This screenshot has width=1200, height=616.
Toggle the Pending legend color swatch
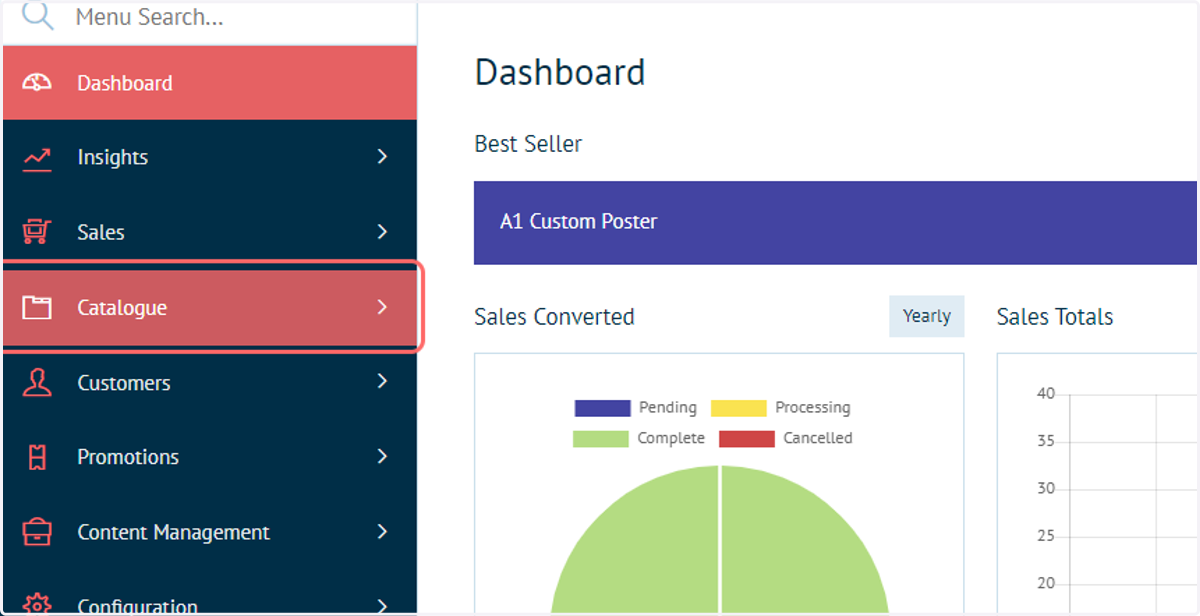tap(602, 408)
